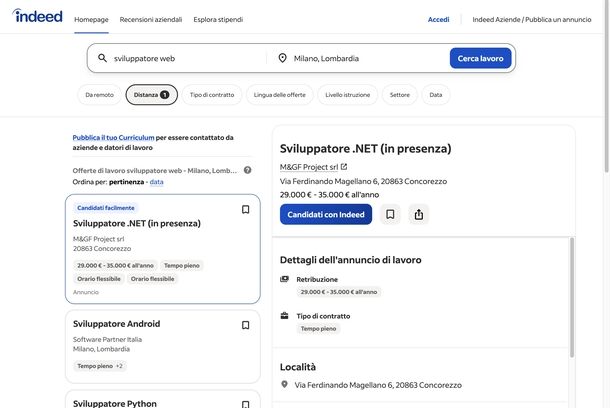
Task: Bookmark the Sviluppatore .NET job card
Action: [245, 210]
